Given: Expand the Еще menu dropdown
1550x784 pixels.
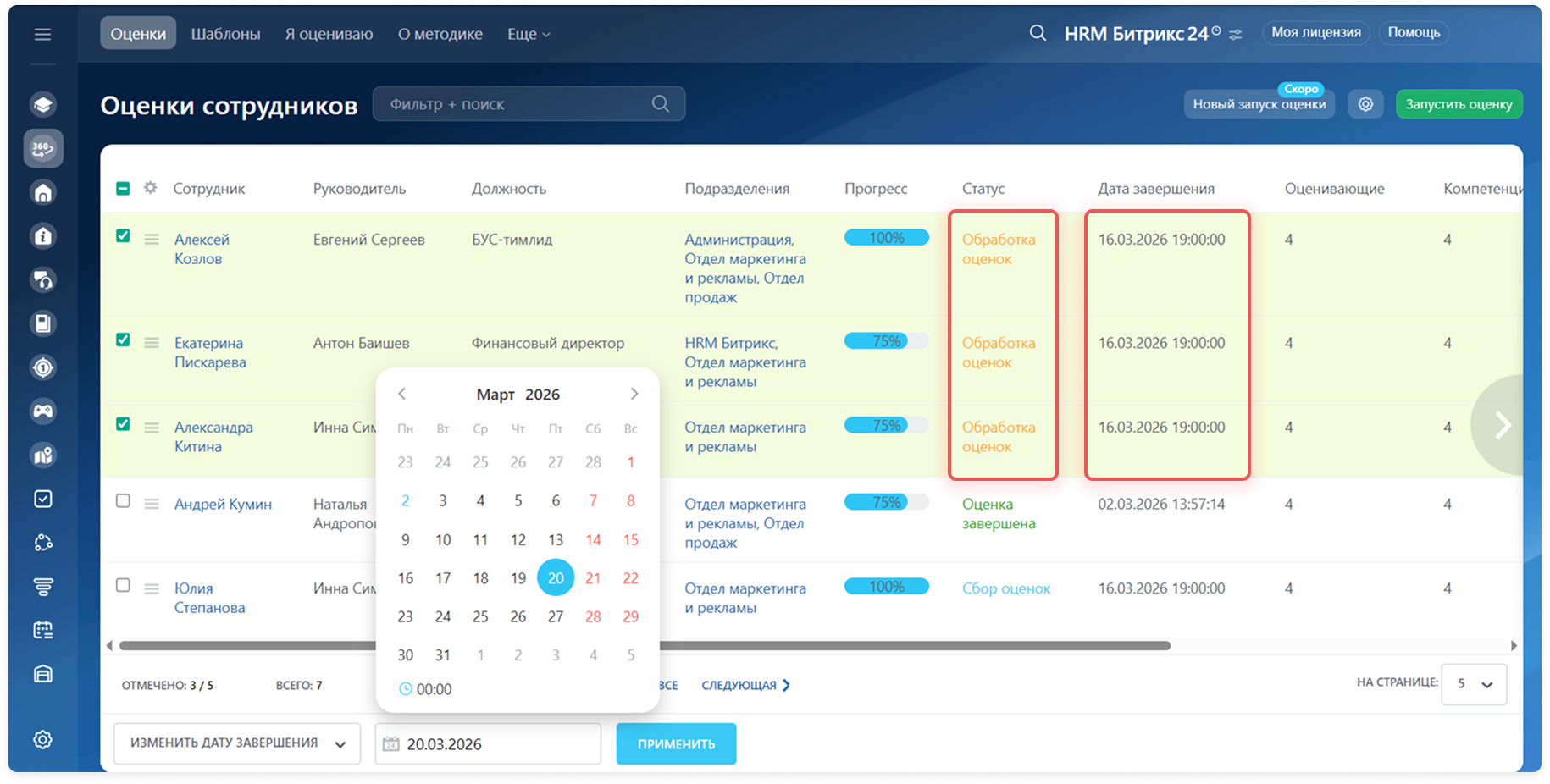Looking at the screenshot, I should [529, 34].
